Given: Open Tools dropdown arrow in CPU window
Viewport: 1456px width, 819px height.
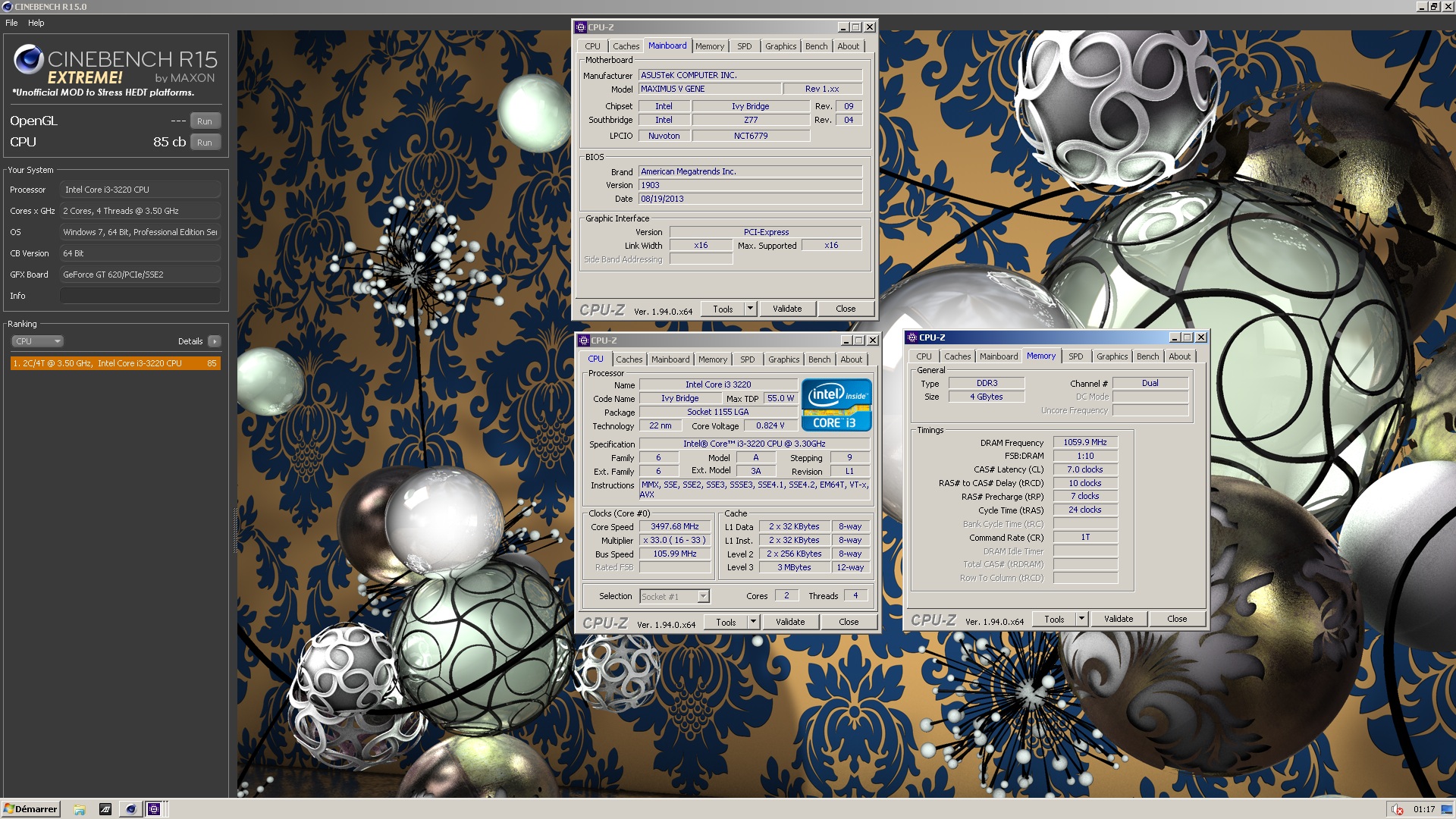Looking at the screenshot, I should 753,622.
